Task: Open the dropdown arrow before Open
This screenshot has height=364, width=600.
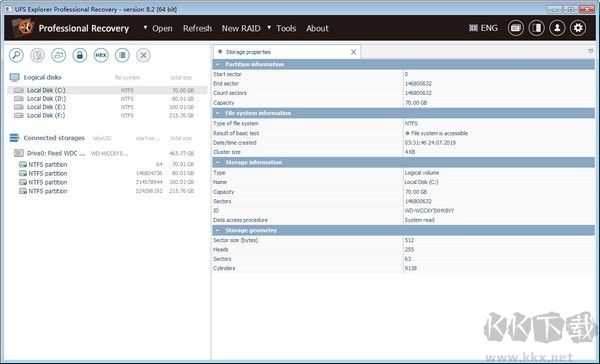Action: click(x=145, y=28)
